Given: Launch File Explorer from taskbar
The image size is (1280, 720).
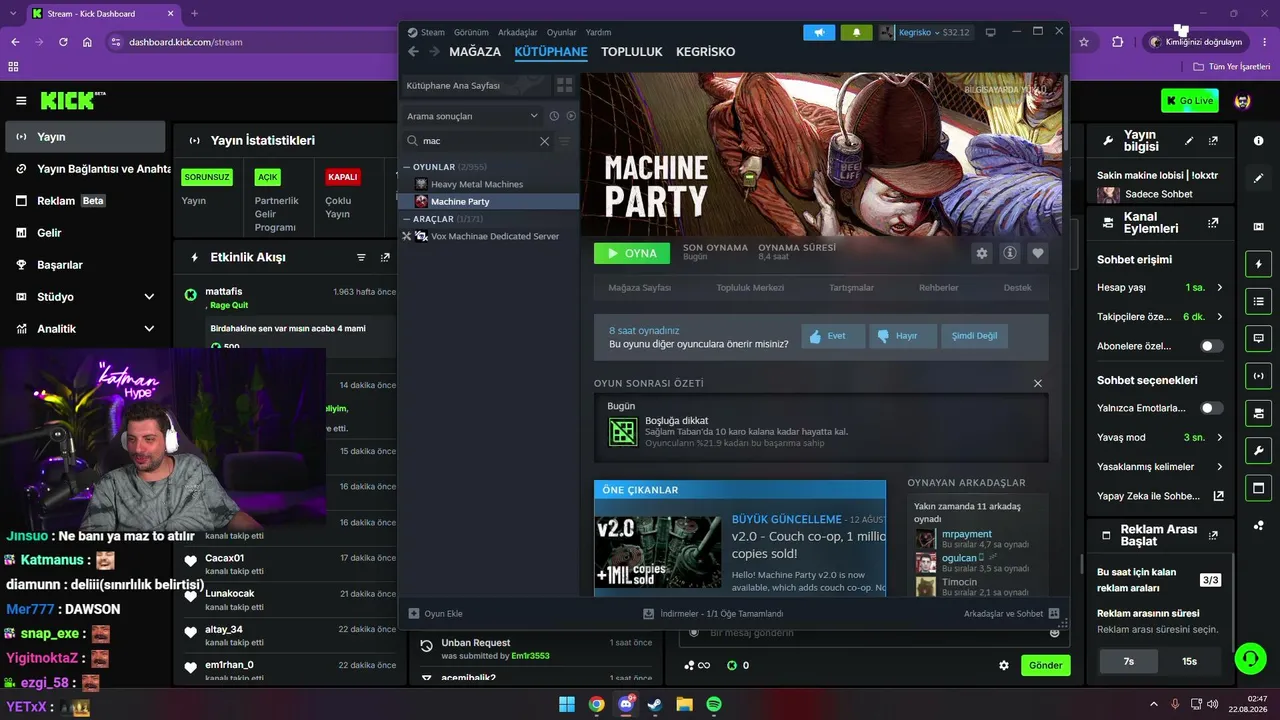Looking at the screenshot, I should [x=685, y=704].
